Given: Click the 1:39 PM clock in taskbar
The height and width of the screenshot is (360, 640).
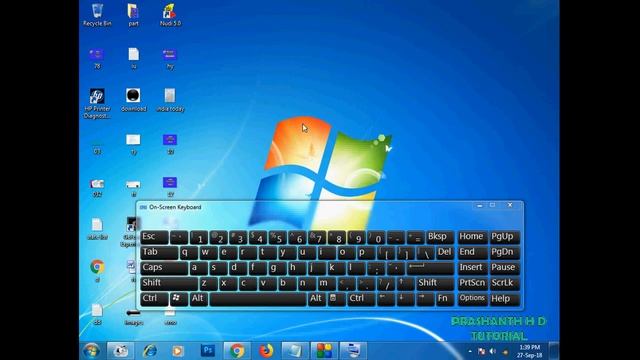Looking at the screenshot, I should [x=529, y=347].
